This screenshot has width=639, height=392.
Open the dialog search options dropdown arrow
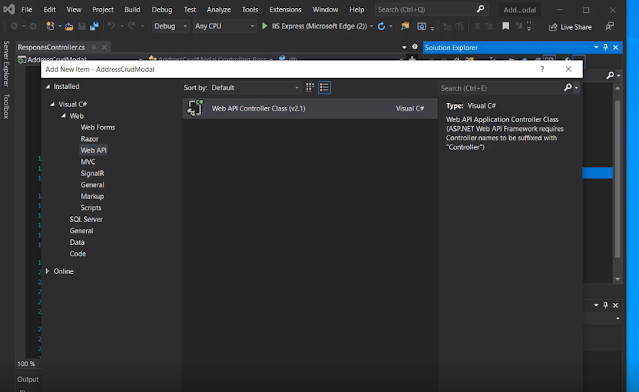coord(576,88)
